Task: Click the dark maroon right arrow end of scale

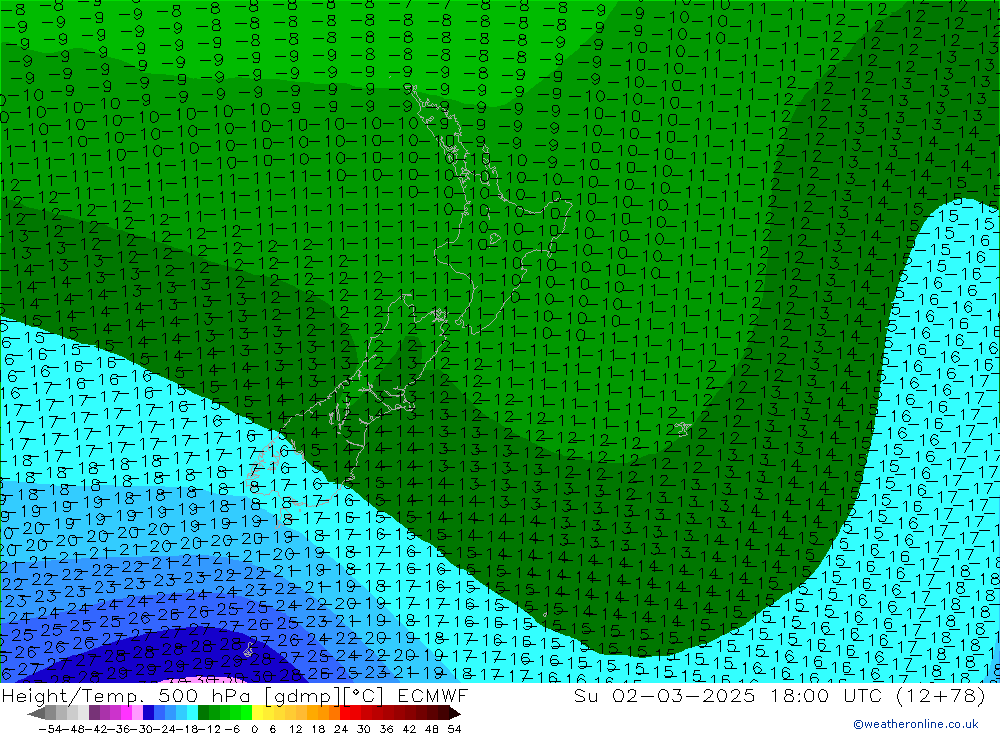Action: (455, 713)
